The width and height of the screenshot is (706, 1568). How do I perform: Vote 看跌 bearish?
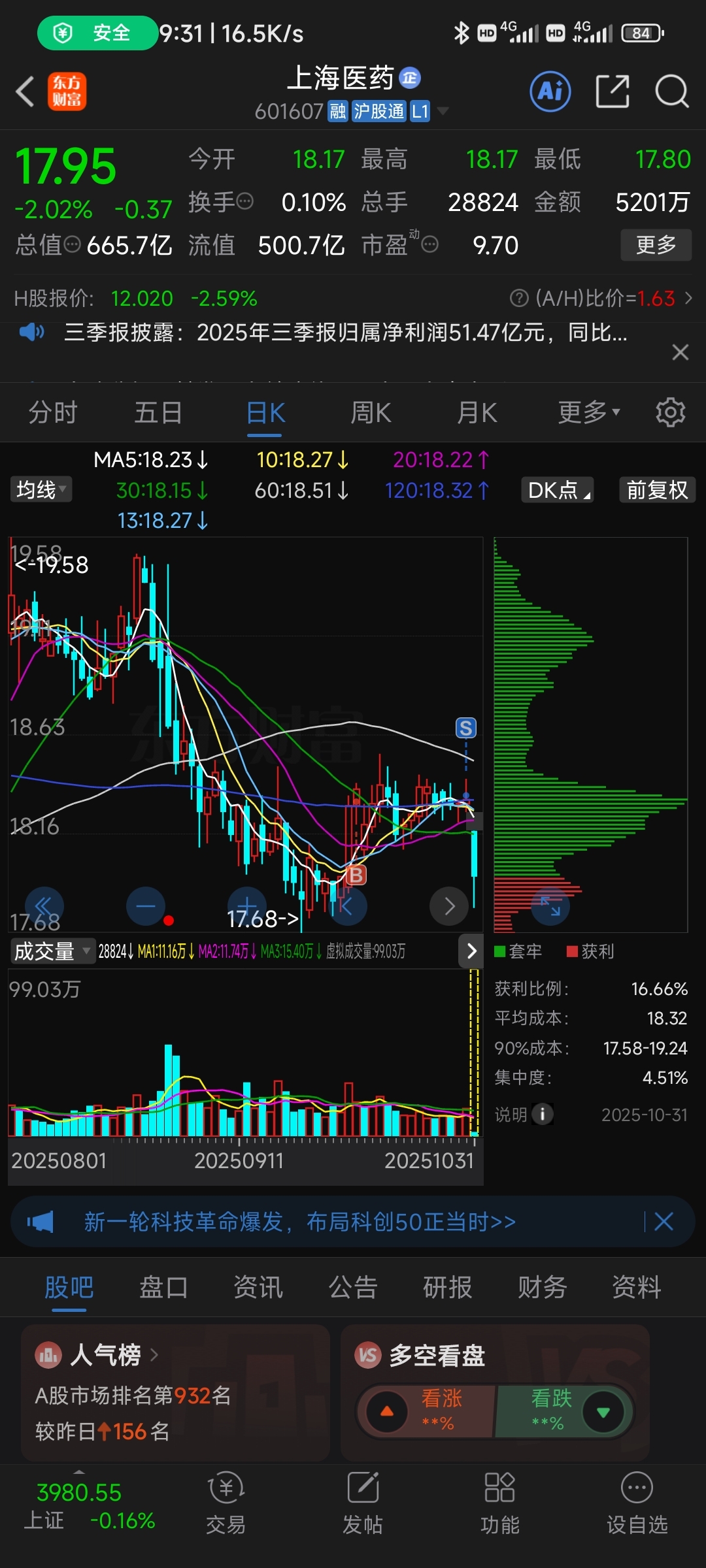tap(563, 1412)
